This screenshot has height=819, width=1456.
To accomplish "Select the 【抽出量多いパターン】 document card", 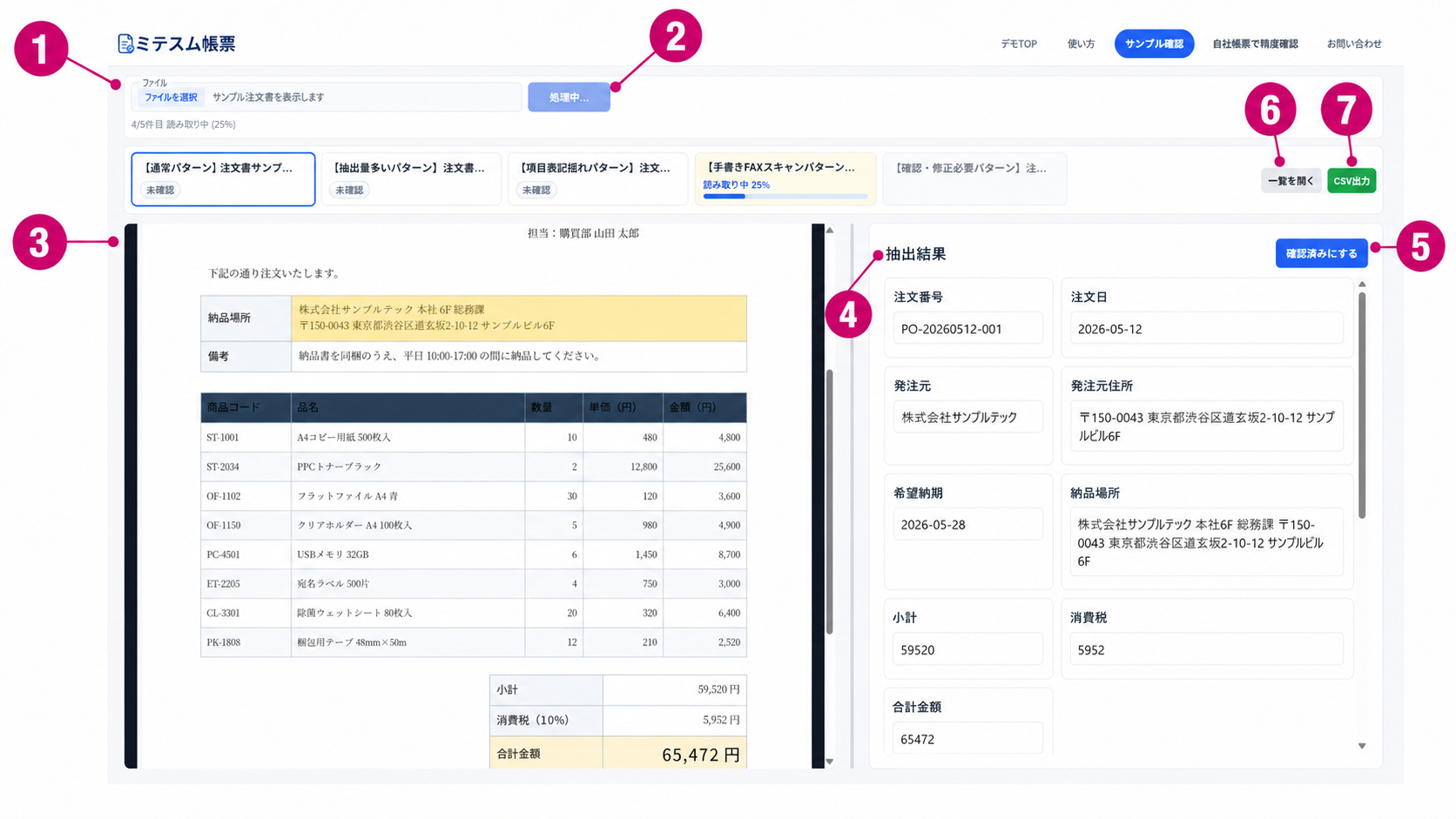I will [x=410, y=178].
